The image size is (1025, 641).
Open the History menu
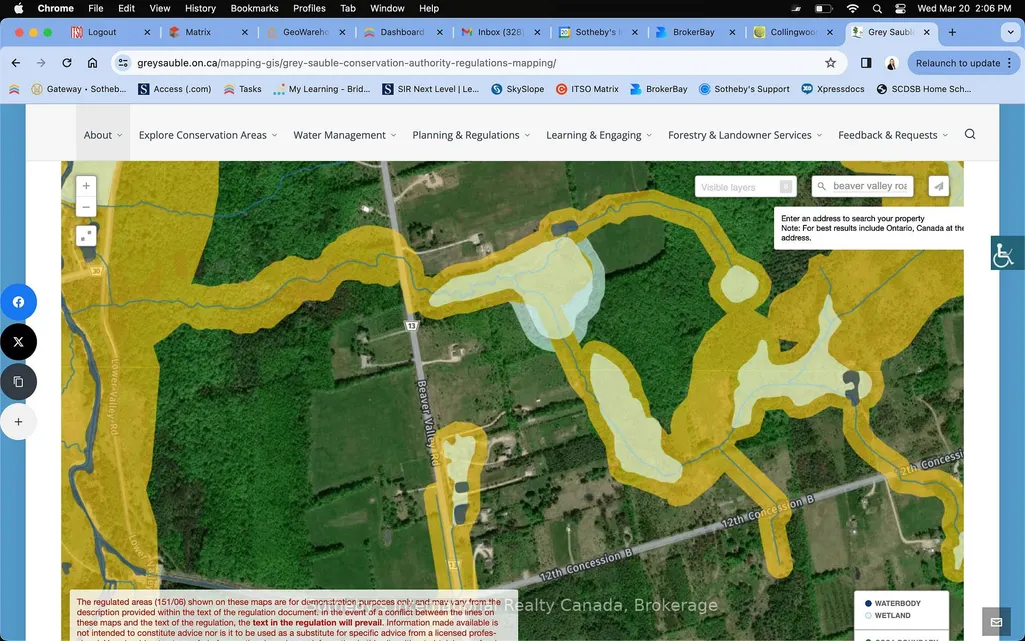coord(200,8)
